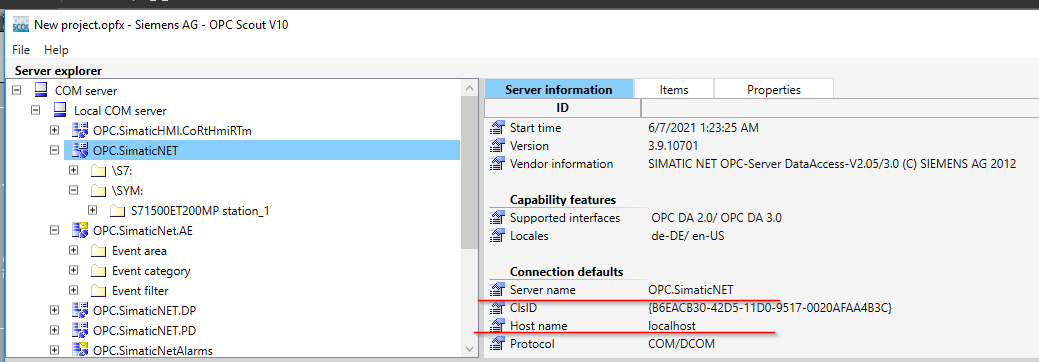Click the \S7: folder icon

pos(99,170)
